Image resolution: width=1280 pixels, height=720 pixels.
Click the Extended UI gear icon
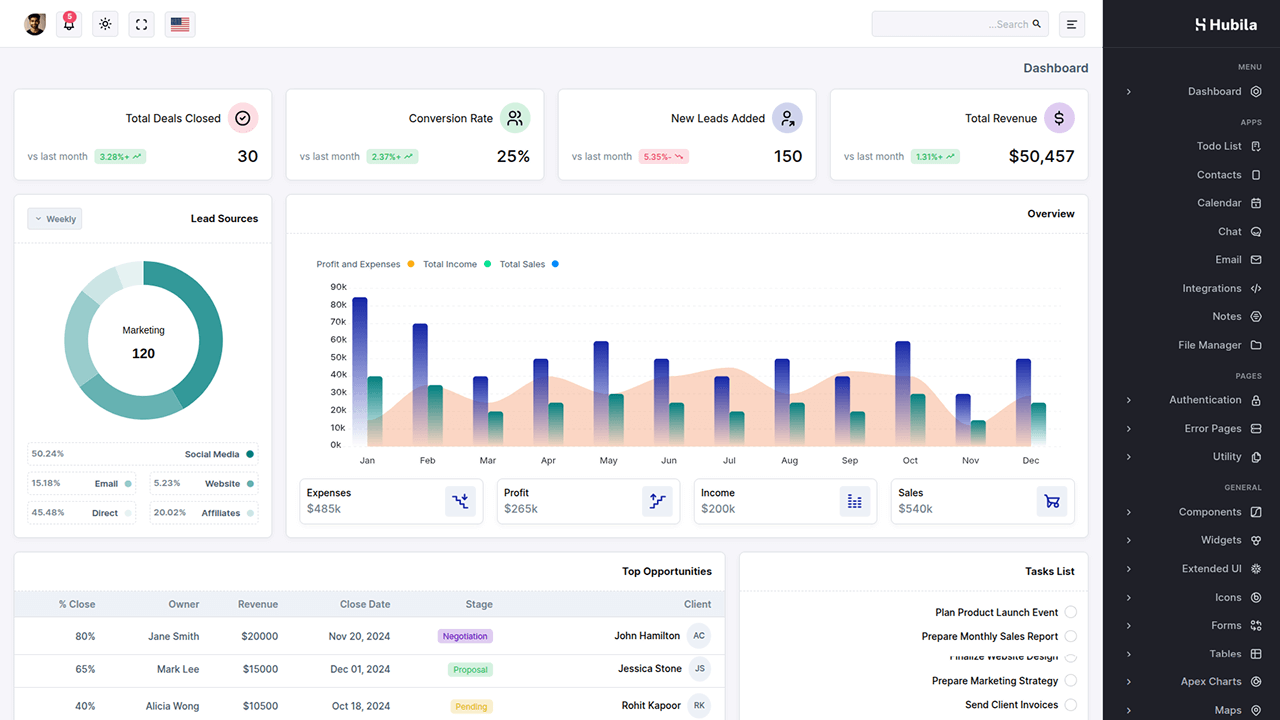1256,569
